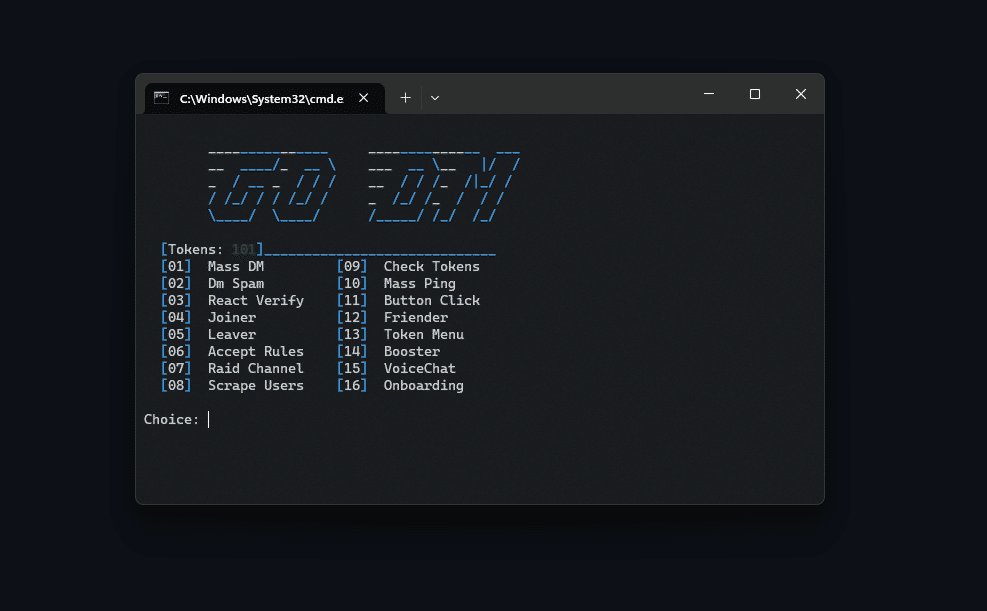
Task: Close the terminal window
Action: tap(801, 94)
